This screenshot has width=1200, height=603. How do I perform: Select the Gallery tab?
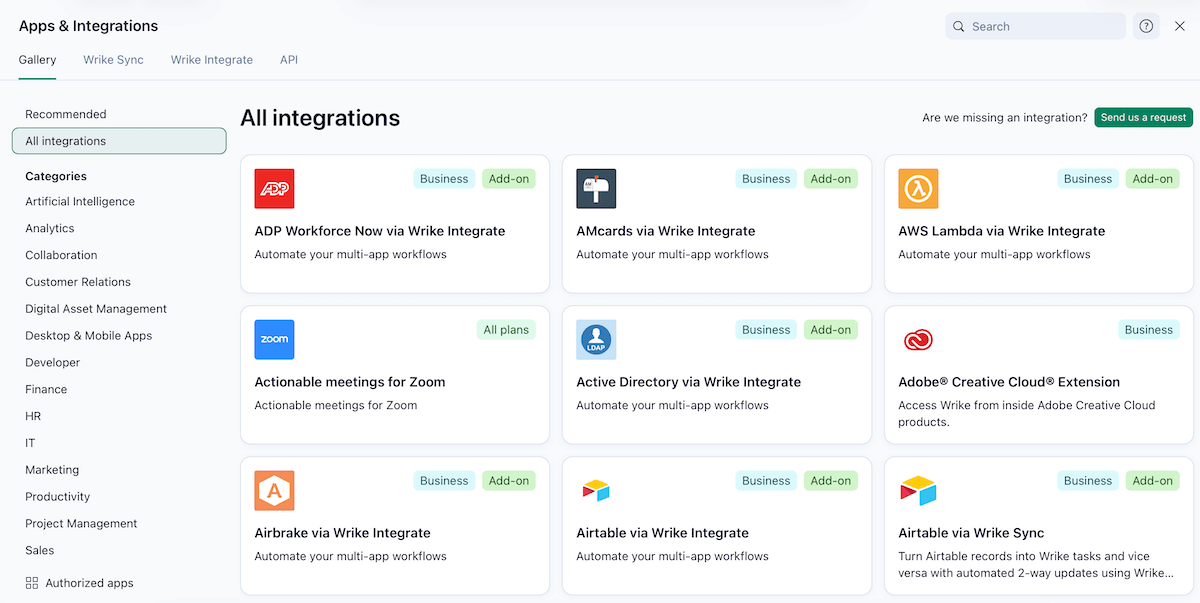click(37, 60)
